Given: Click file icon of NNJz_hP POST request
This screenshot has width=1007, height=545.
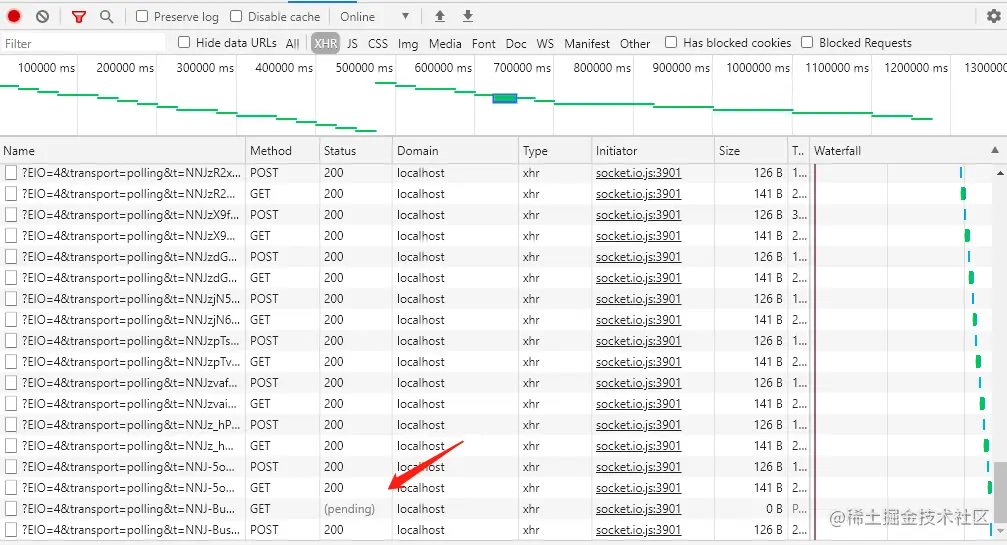Looking at the screenshot, I should click(11, 425).
